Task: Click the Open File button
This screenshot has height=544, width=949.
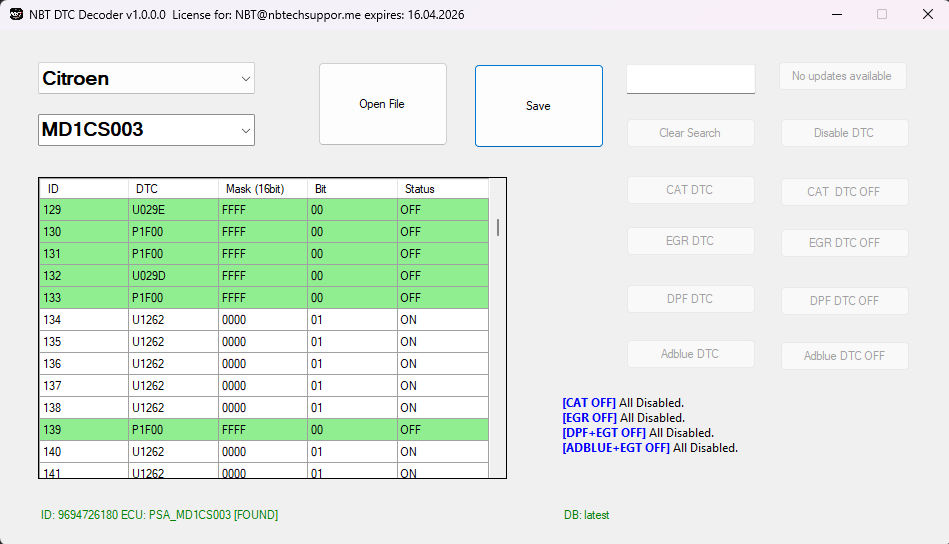Action: coord(382,104)
